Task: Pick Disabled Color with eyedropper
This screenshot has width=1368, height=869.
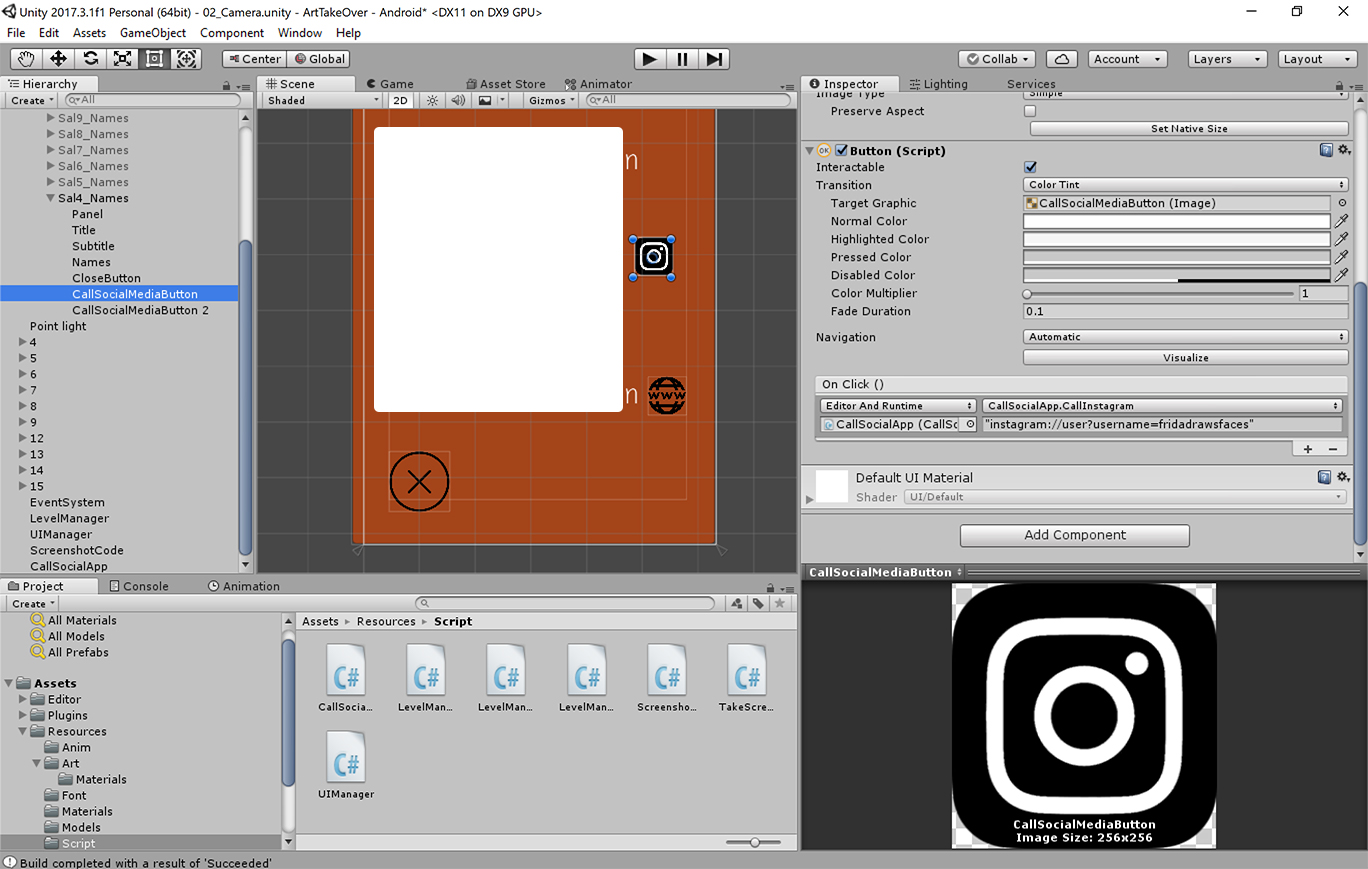Action: pos(1342,275)
